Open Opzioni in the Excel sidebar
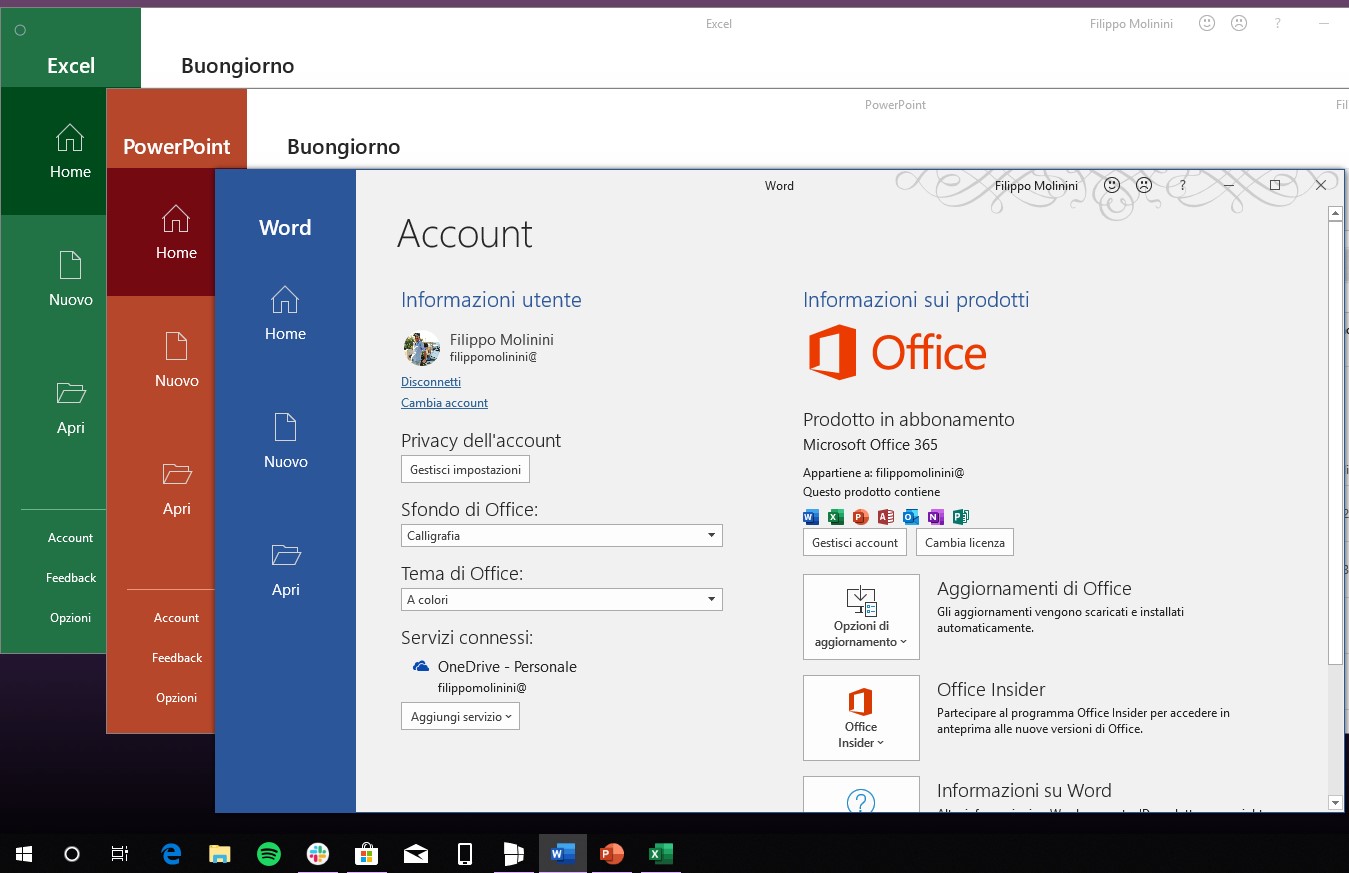This screenshot has height=873, width=1349. (70, 618)
